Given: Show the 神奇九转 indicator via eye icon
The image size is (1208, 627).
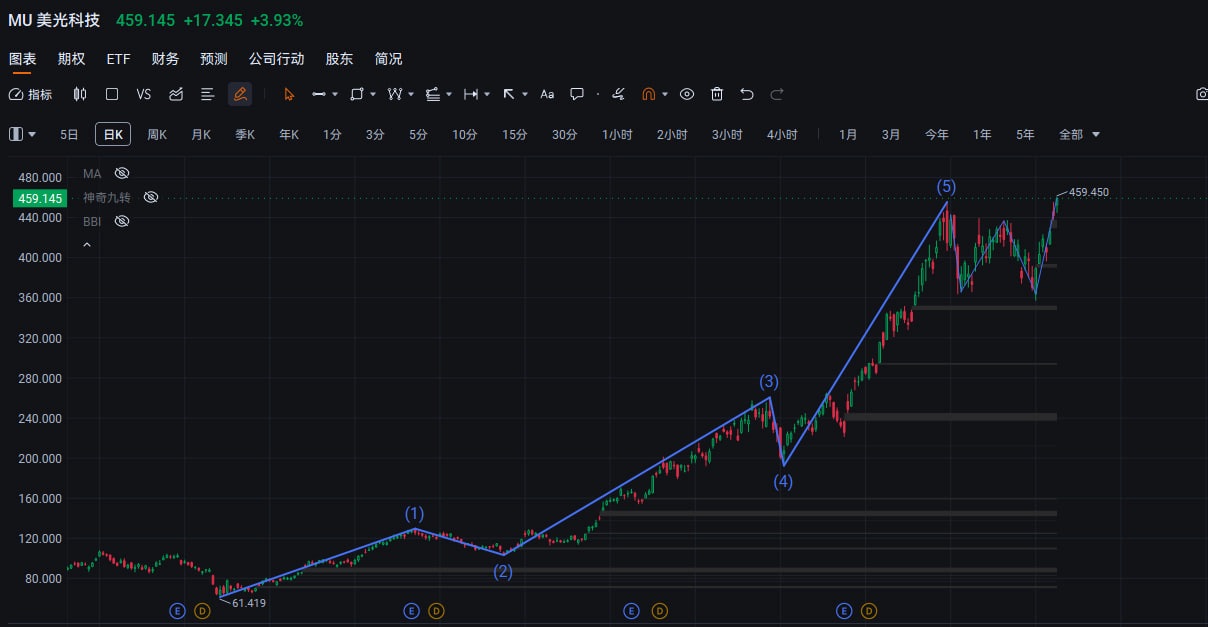Looking at the screenshot, I should 151,197.
